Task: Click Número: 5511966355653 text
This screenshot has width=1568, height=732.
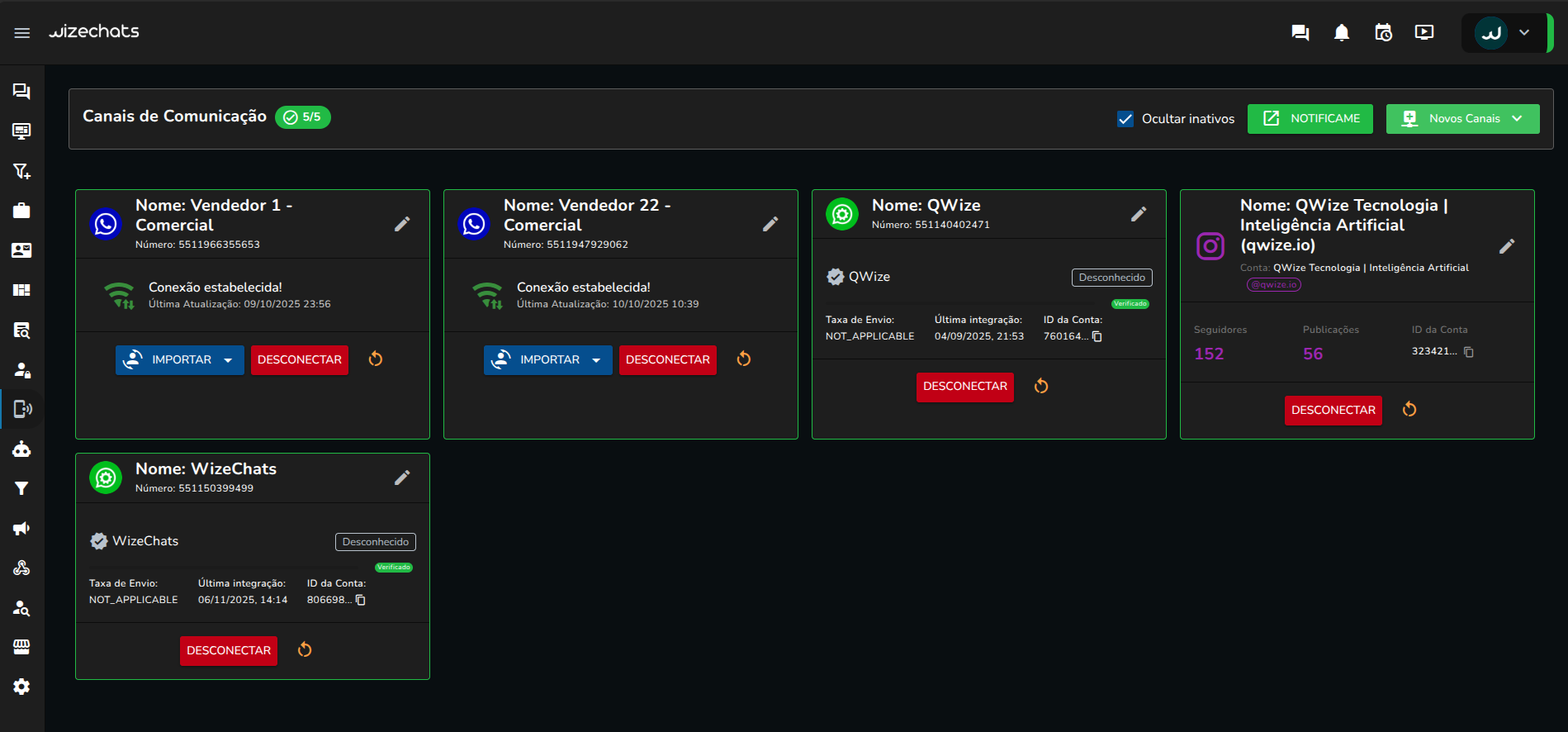Action: tap(197, 245)
